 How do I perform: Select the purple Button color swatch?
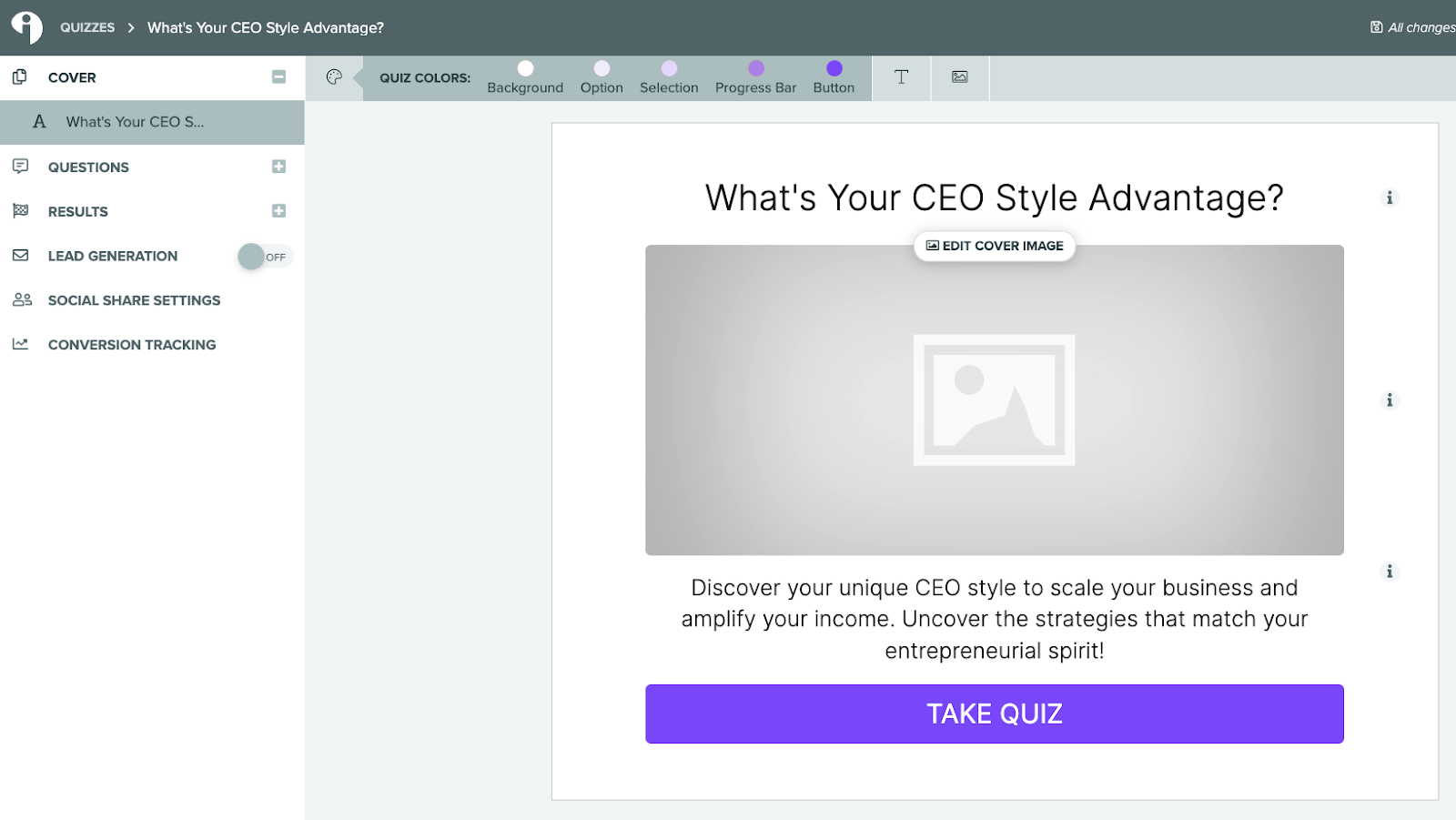(834, 66)
